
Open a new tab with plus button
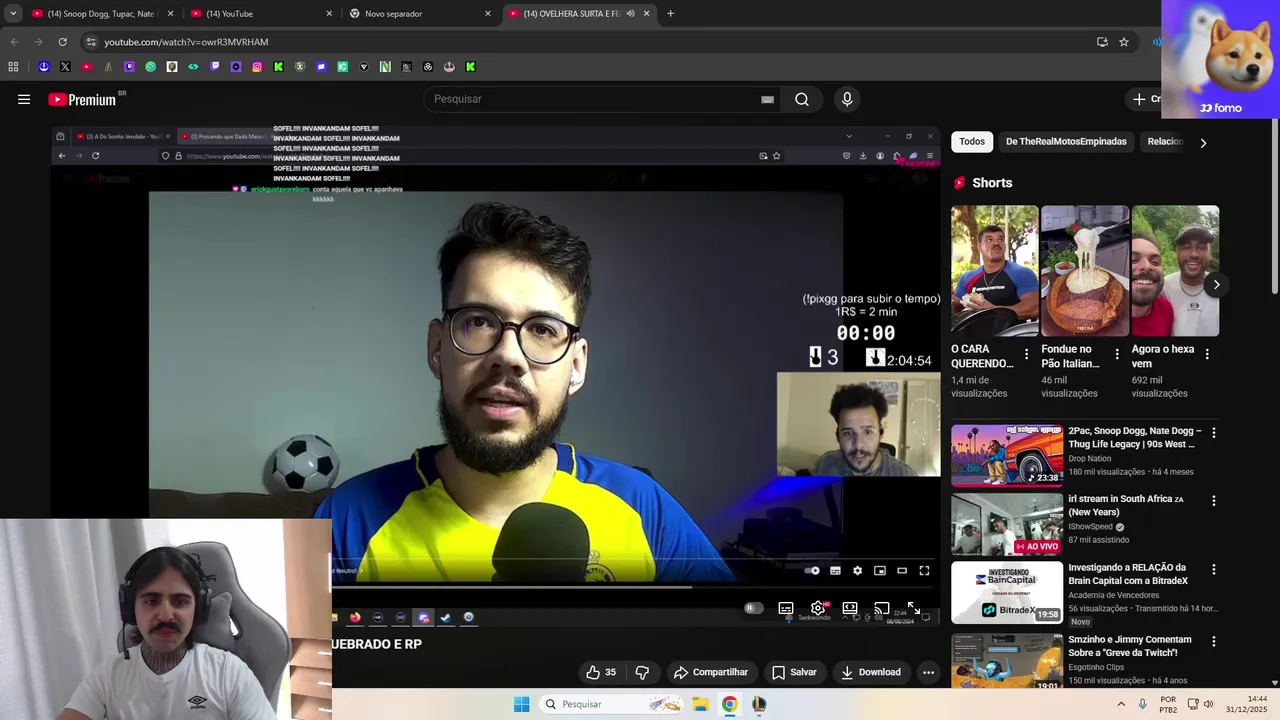pos(670,14)
